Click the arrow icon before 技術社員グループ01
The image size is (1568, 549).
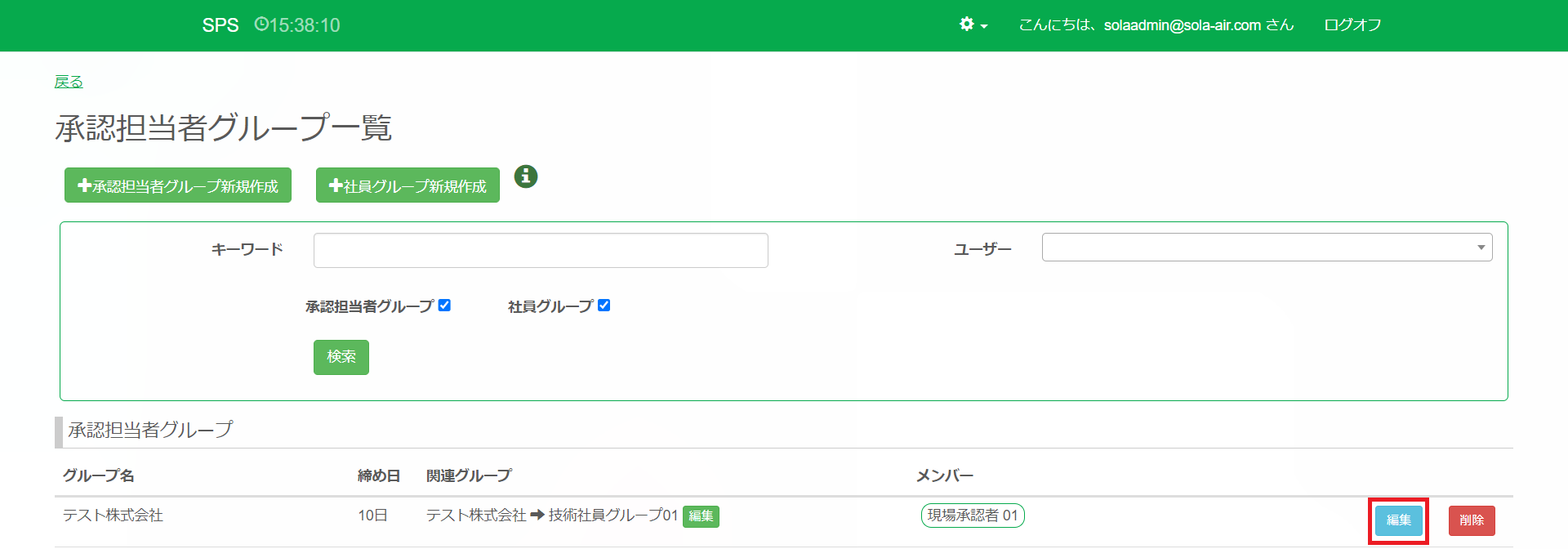[x=537, y=516]
